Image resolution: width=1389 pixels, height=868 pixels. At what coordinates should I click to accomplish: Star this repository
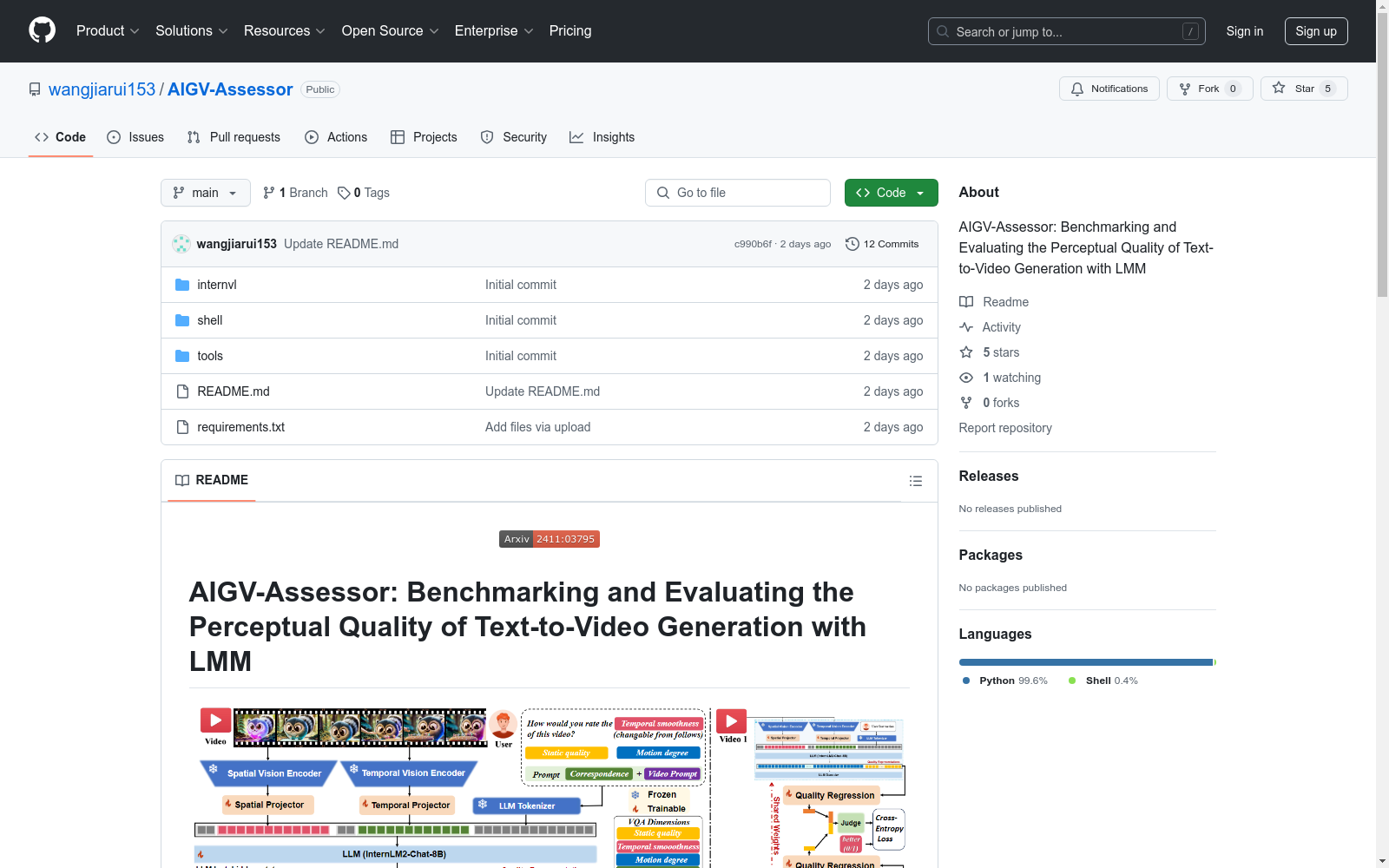click(x=1304, y=89)
